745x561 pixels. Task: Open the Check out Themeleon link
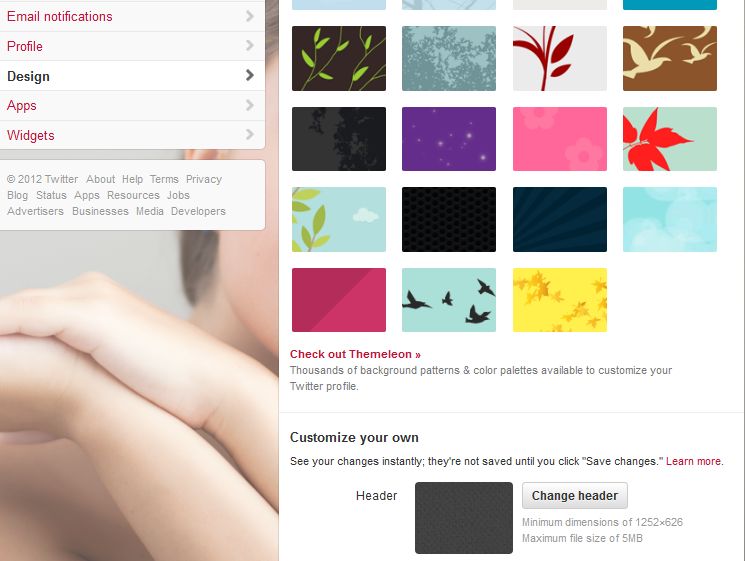point(355,354)
